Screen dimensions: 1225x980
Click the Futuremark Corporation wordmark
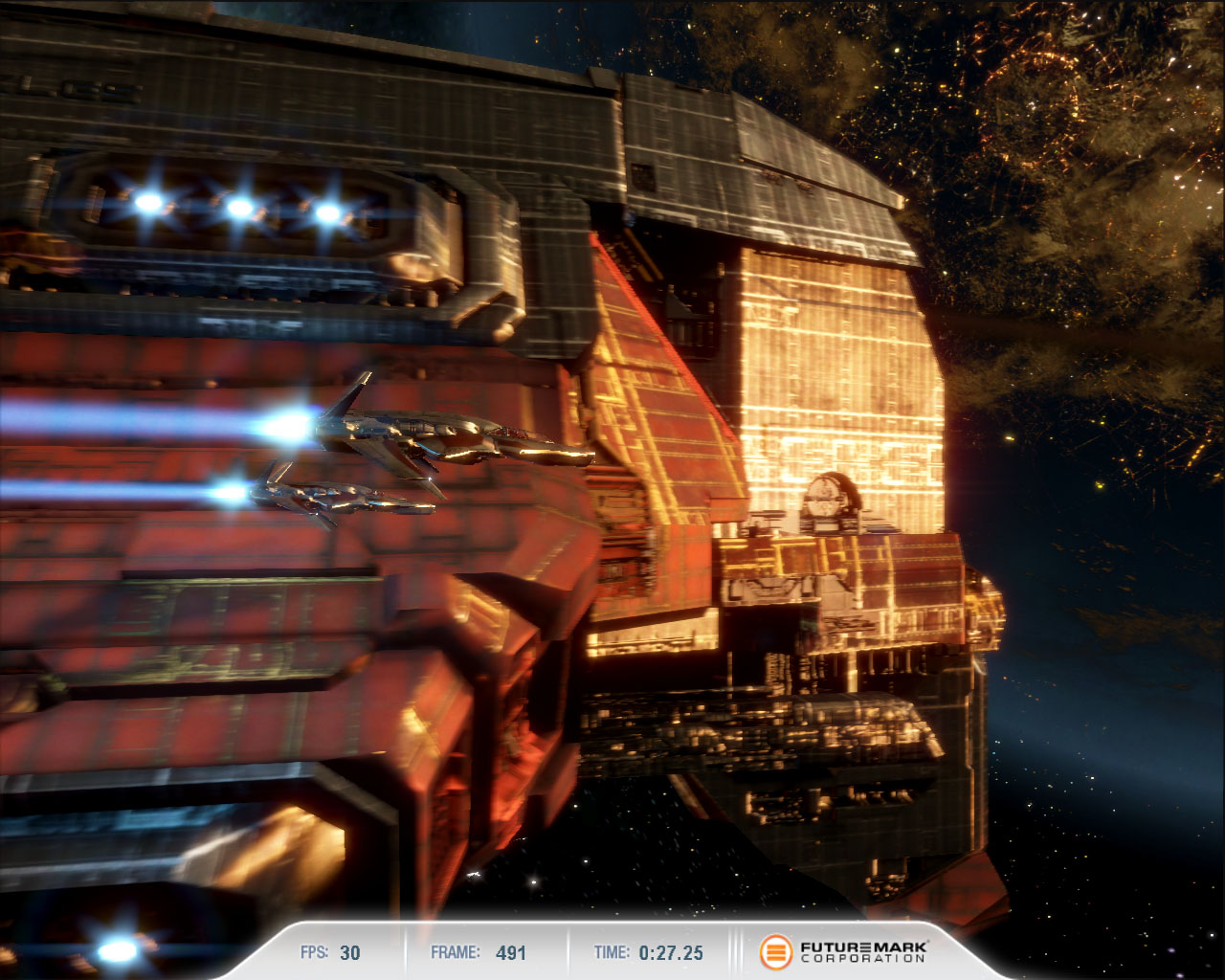coord(864,951)
